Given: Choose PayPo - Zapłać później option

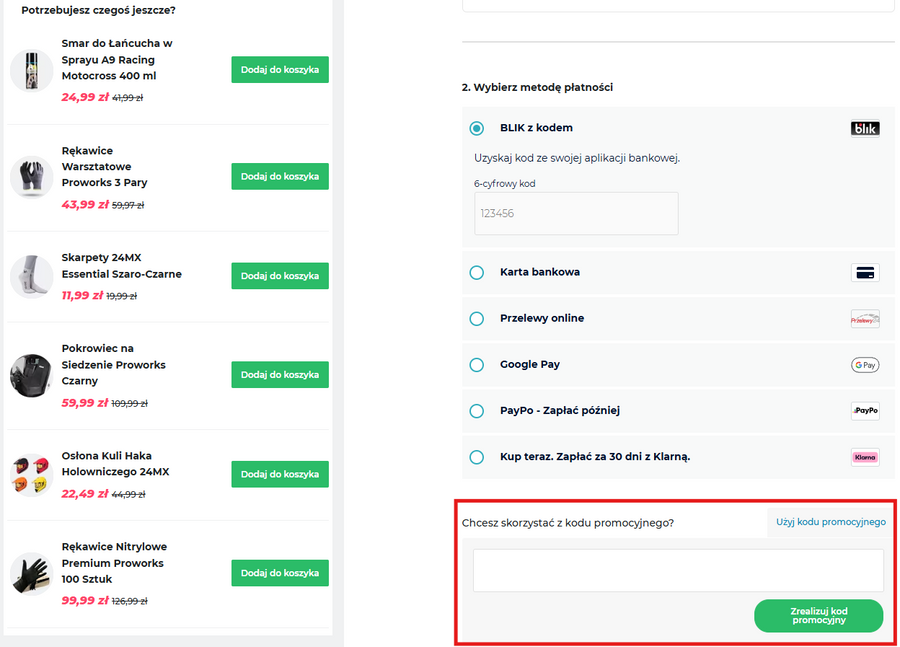Looking at the screenshot, I should tap(477, 411).
